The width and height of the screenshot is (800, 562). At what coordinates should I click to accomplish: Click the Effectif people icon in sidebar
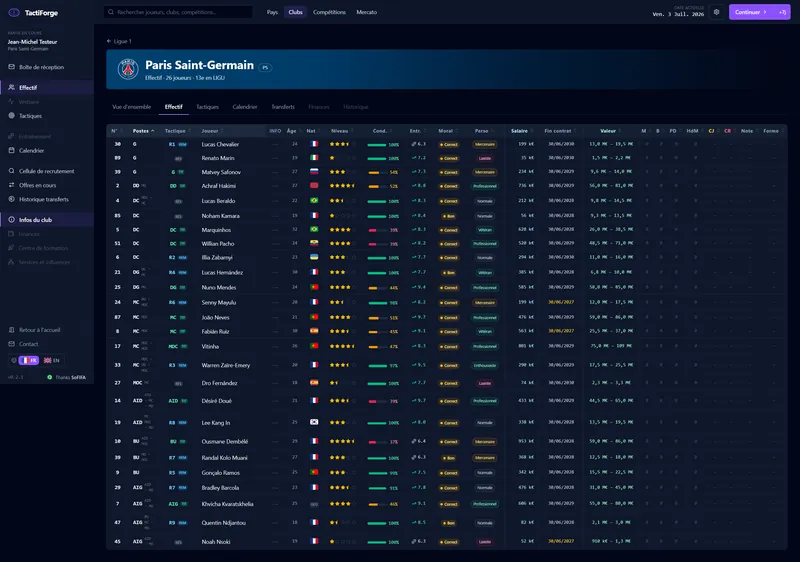coord(12,87)
